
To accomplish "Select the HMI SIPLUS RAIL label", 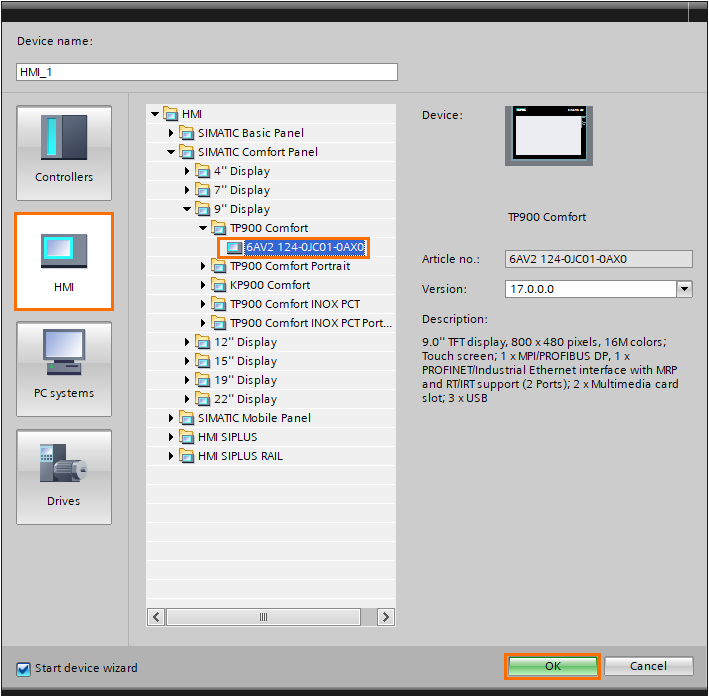I will (240, 456).
